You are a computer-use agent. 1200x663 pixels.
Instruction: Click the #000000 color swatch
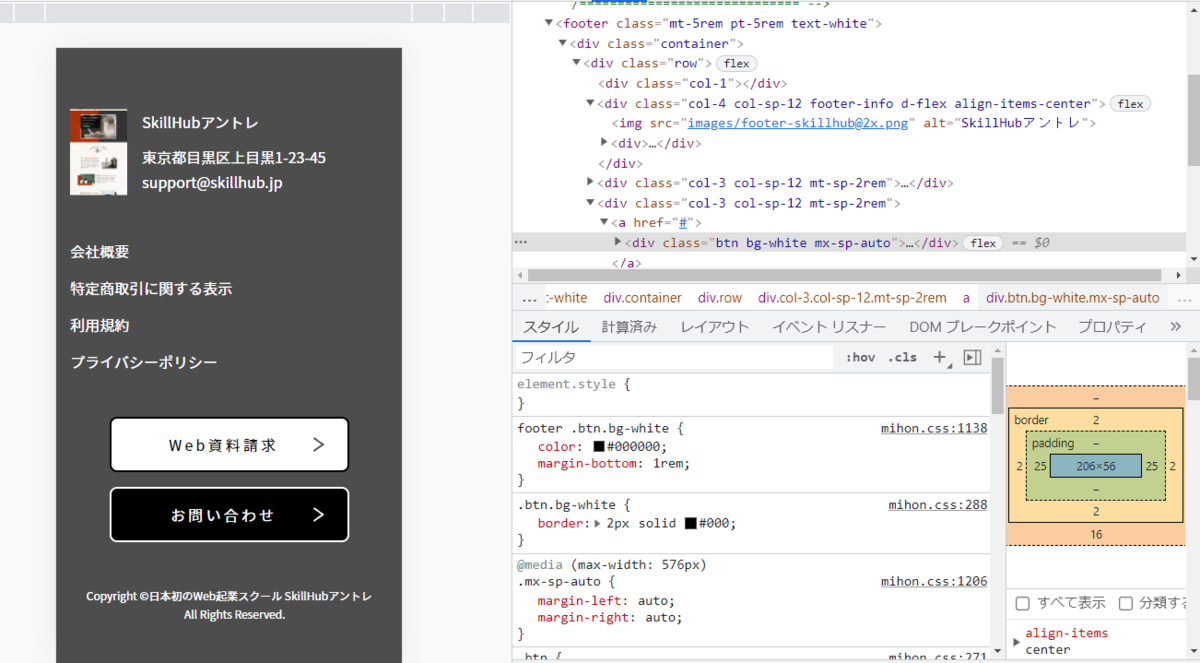(x=599, y=447)
